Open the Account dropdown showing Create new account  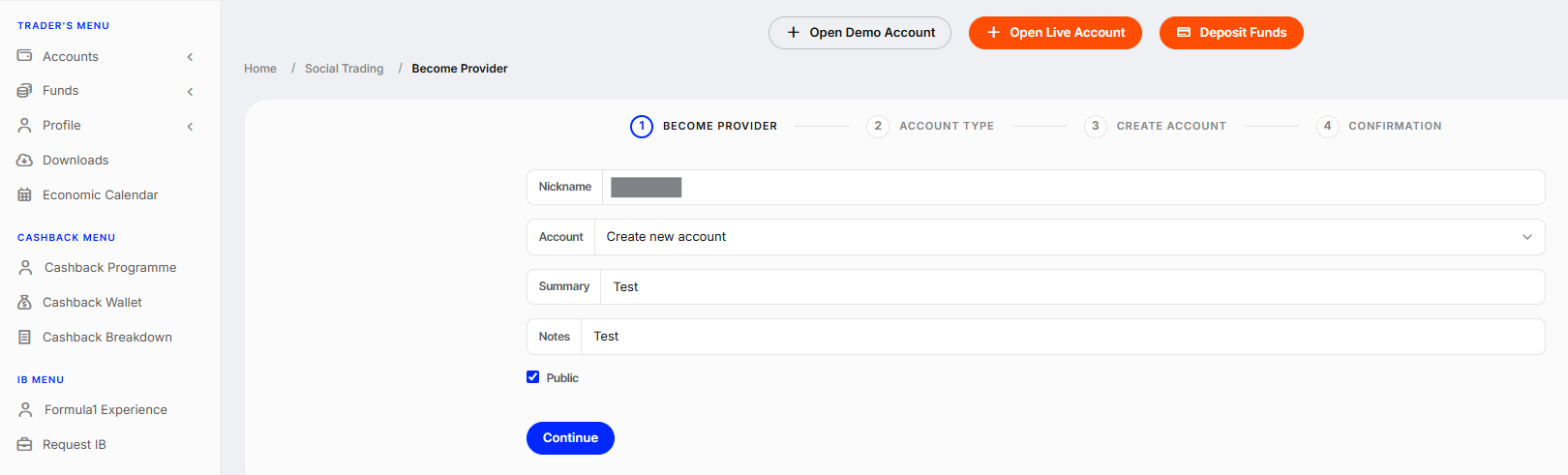click(x=1070, y=237)
